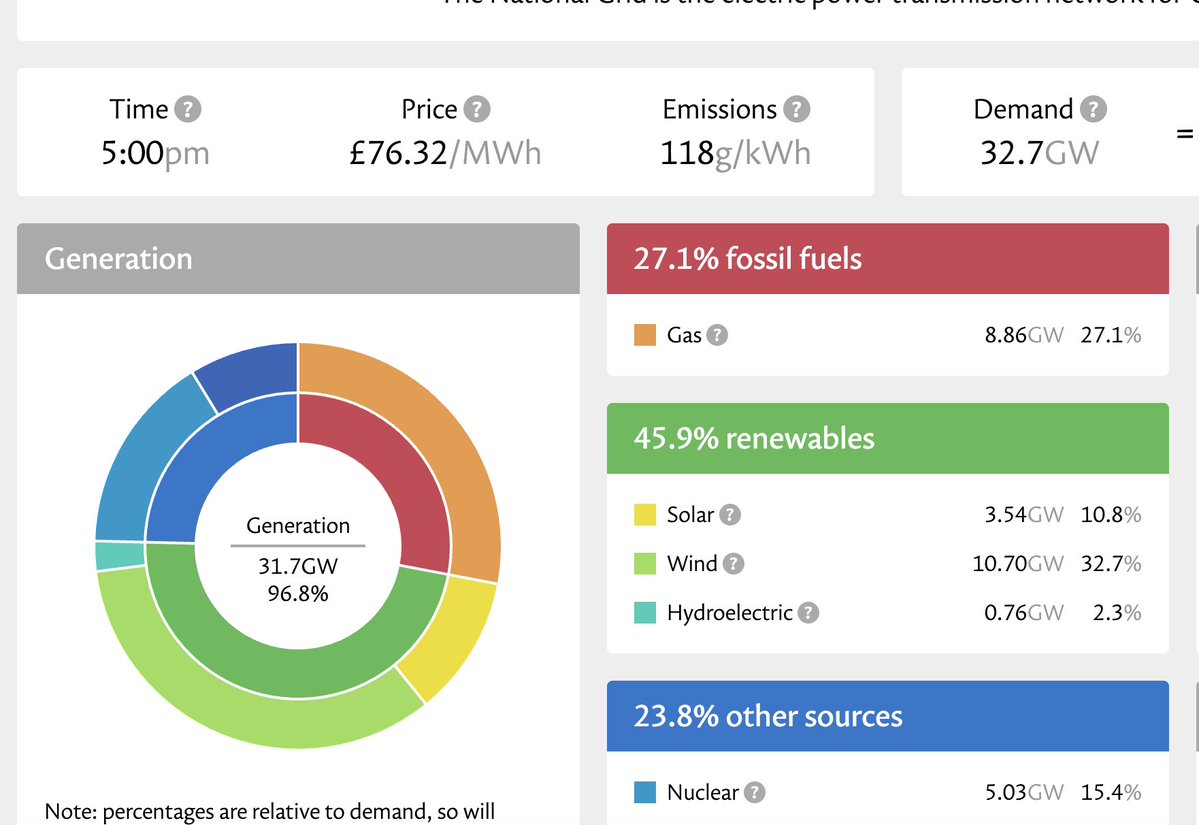The height and width of the screenshot is (825, 1199).
Task: Click the Wind output 10.70GW
Action: pos(1018,564)
